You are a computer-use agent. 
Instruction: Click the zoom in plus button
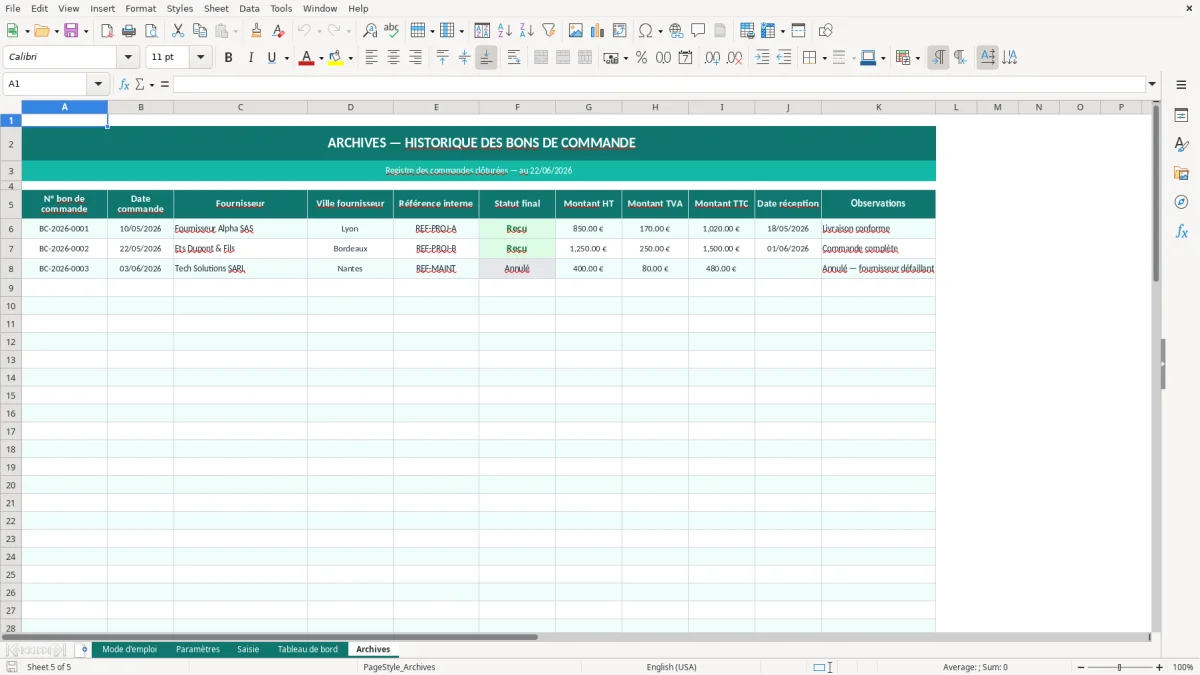click(1160, 667)
